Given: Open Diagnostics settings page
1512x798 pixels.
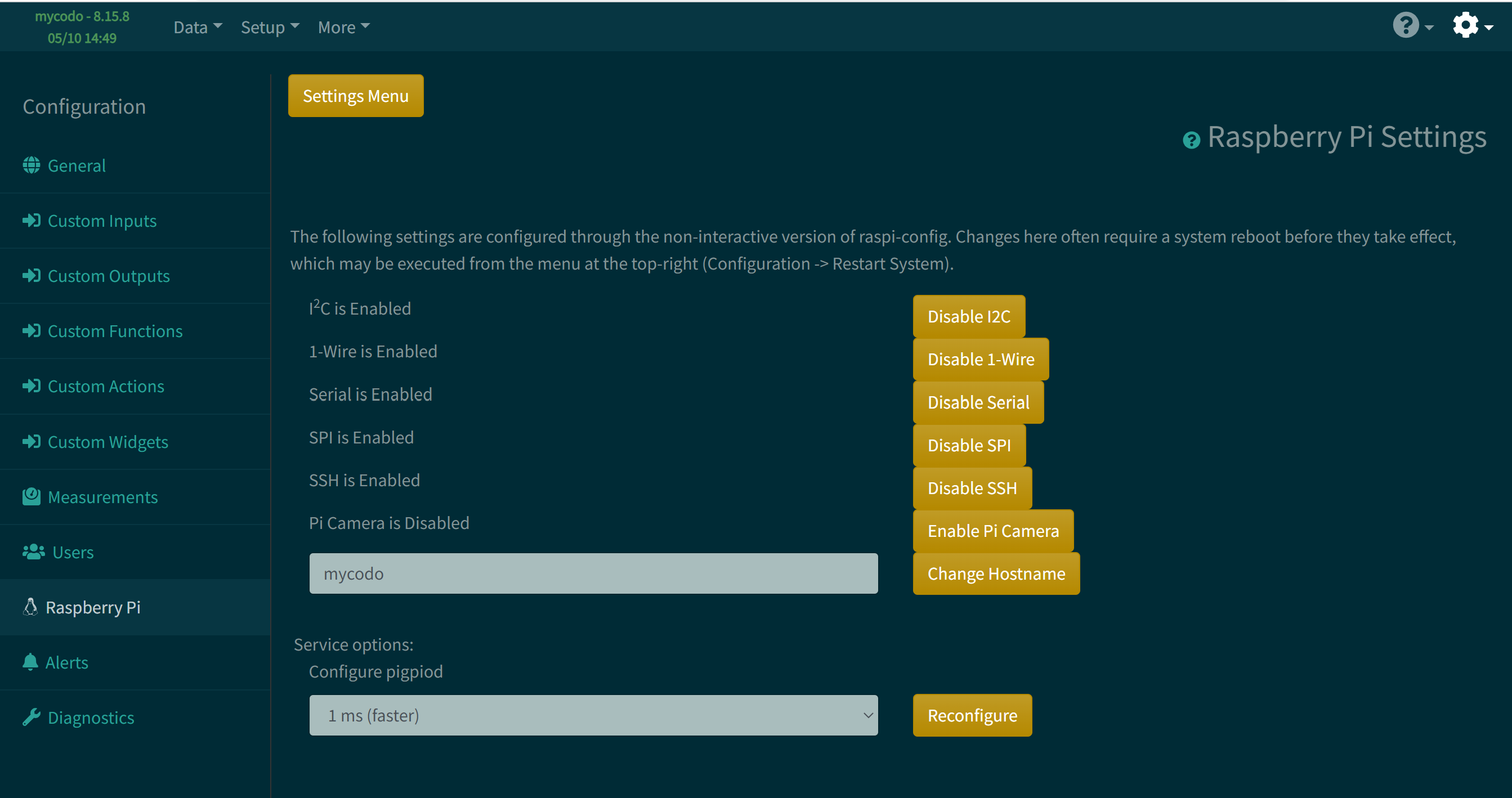Looking at the screenshot, I should 91,718.
